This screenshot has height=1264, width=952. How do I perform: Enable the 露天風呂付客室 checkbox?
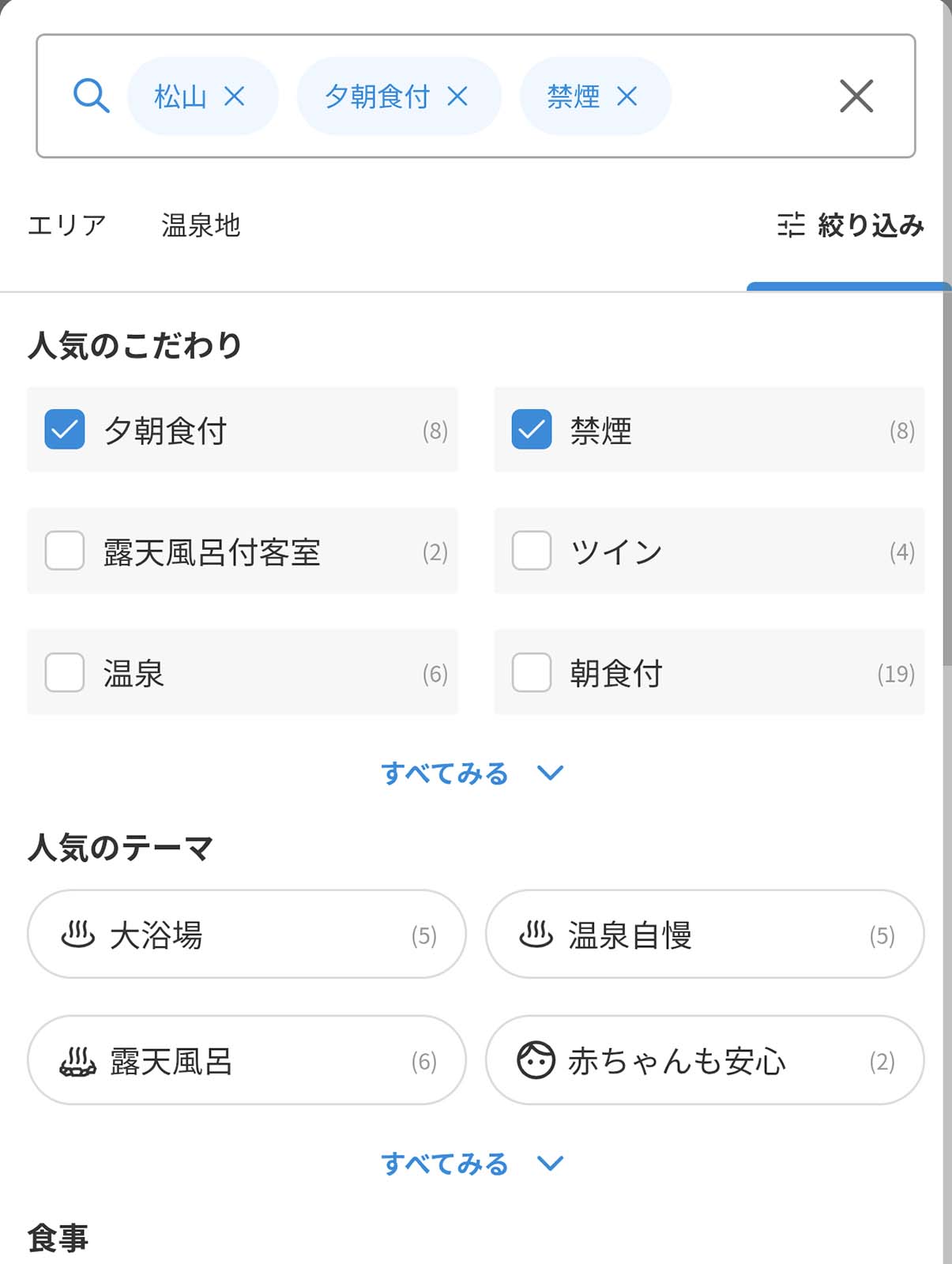click(x=65, y=551)
